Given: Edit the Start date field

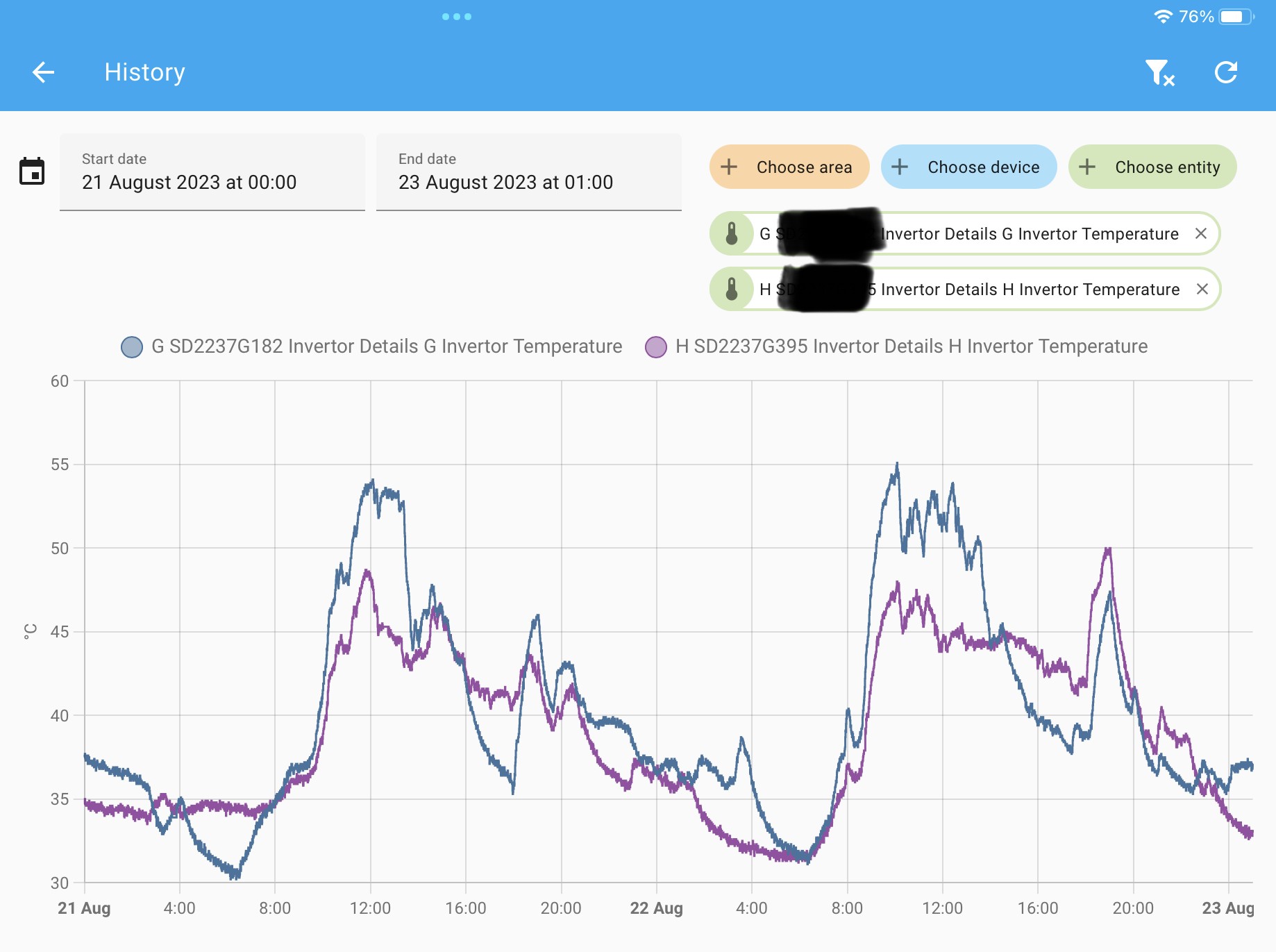Looking at the screenshot, I should coord(212,172).
